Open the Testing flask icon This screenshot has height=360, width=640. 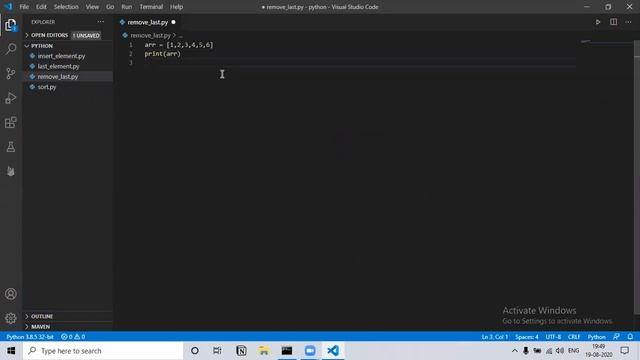pyautogui.click(x=11, y=147)
